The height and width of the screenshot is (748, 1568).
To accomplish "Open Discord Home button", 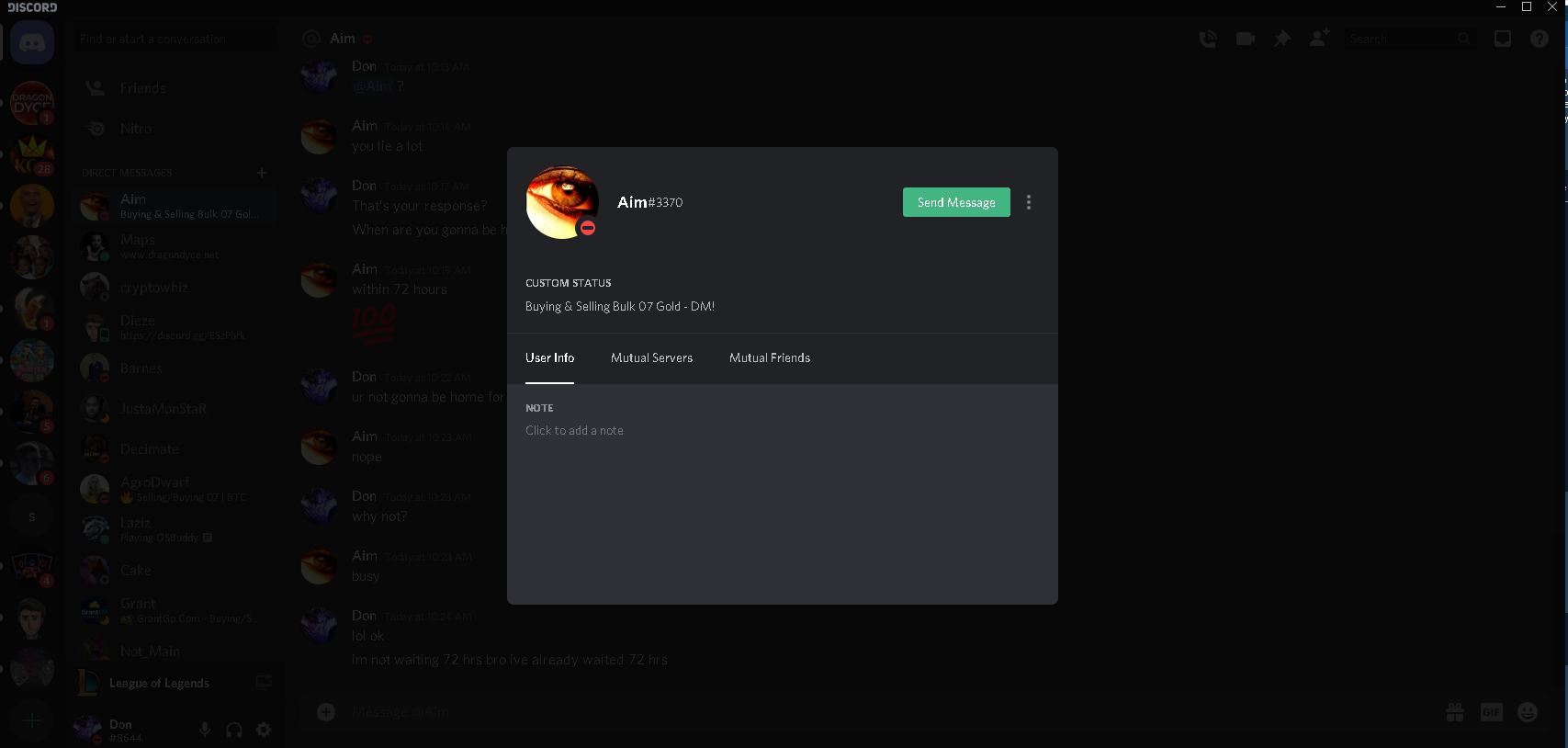I will click(32, 42).
